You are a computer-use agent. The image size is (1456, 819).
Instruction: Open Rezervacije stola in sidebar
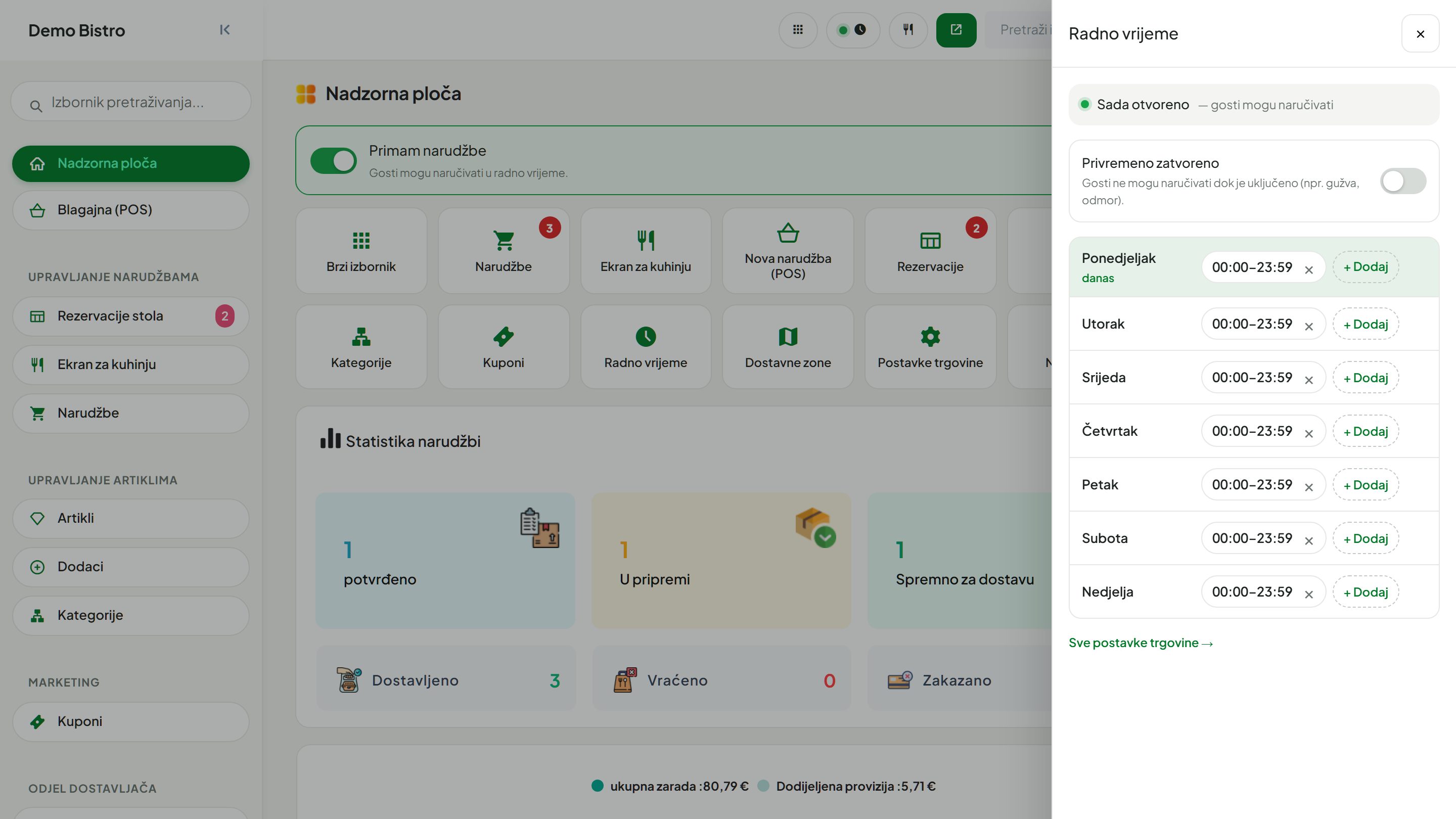130,316
